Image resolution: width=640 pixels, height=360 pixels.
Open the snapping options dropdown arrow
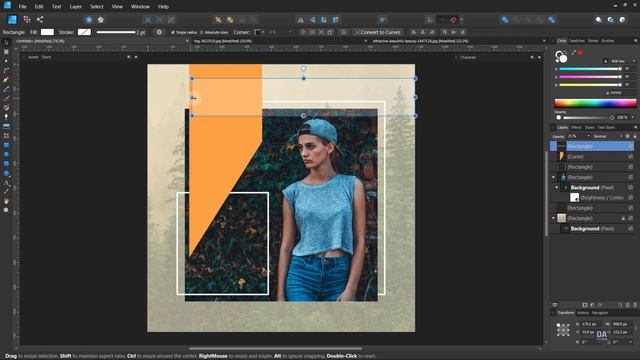[462, 20]
